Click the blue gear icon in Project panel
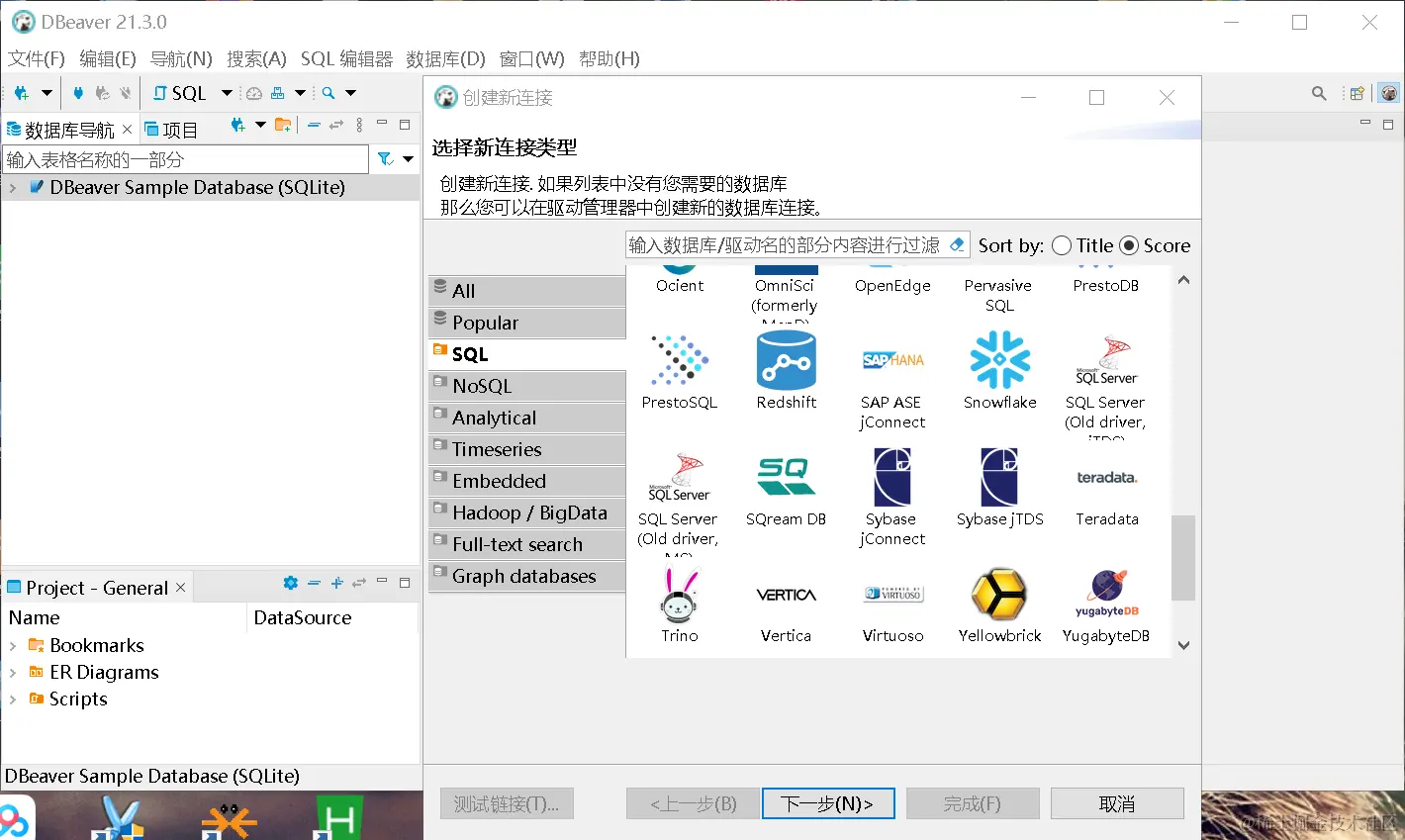1405x840 pixels. (x=291, y=583)
